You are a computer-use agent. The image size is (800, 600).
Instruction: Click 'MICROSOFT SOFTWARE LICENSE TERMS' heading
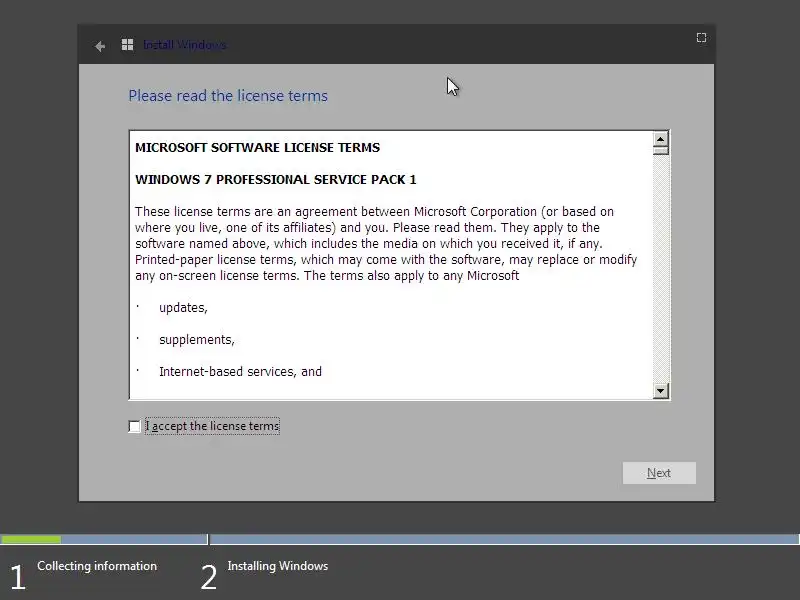pos(258,147)
